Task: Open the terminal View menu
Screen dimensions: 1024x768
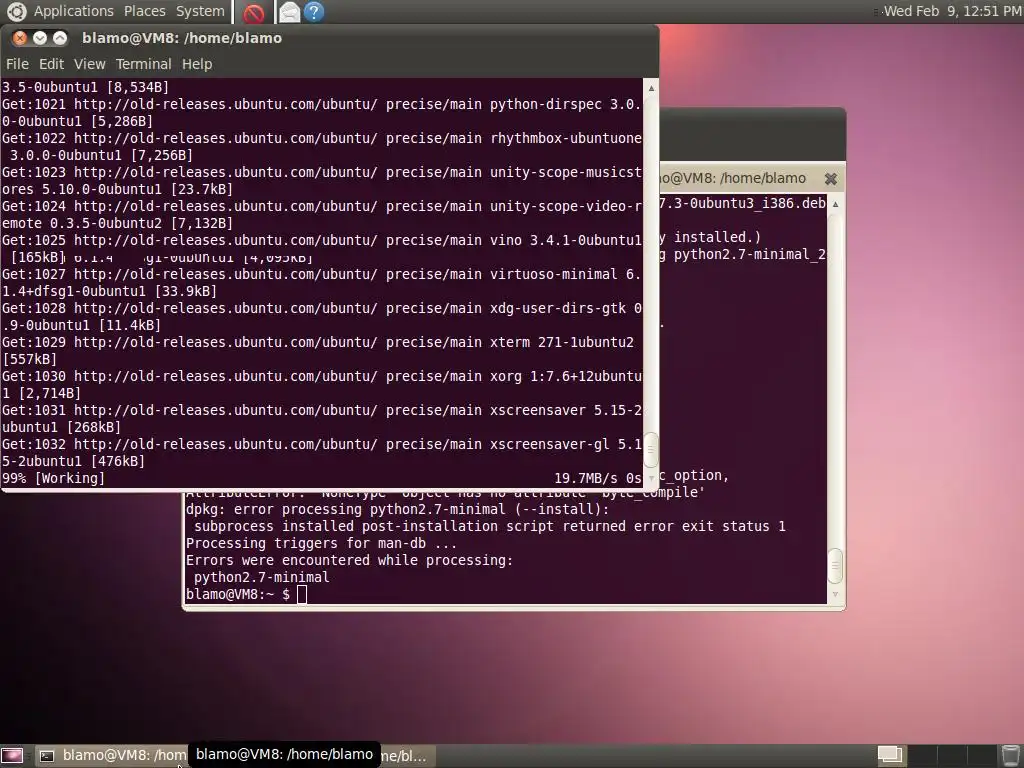Action: click(x=89, y=64)
